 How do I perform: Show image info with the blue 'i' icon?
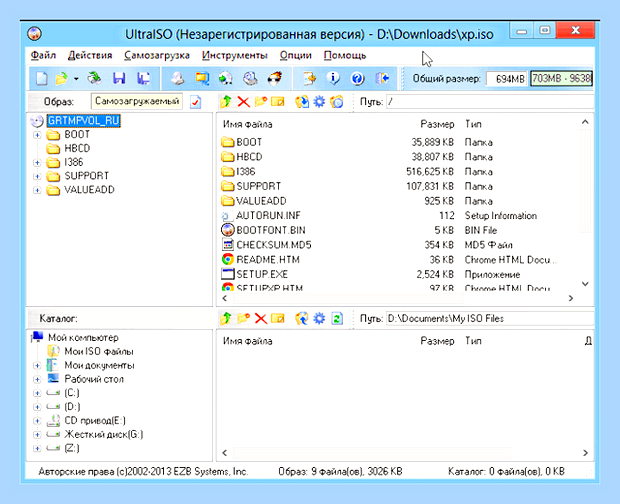pos(333,78)
